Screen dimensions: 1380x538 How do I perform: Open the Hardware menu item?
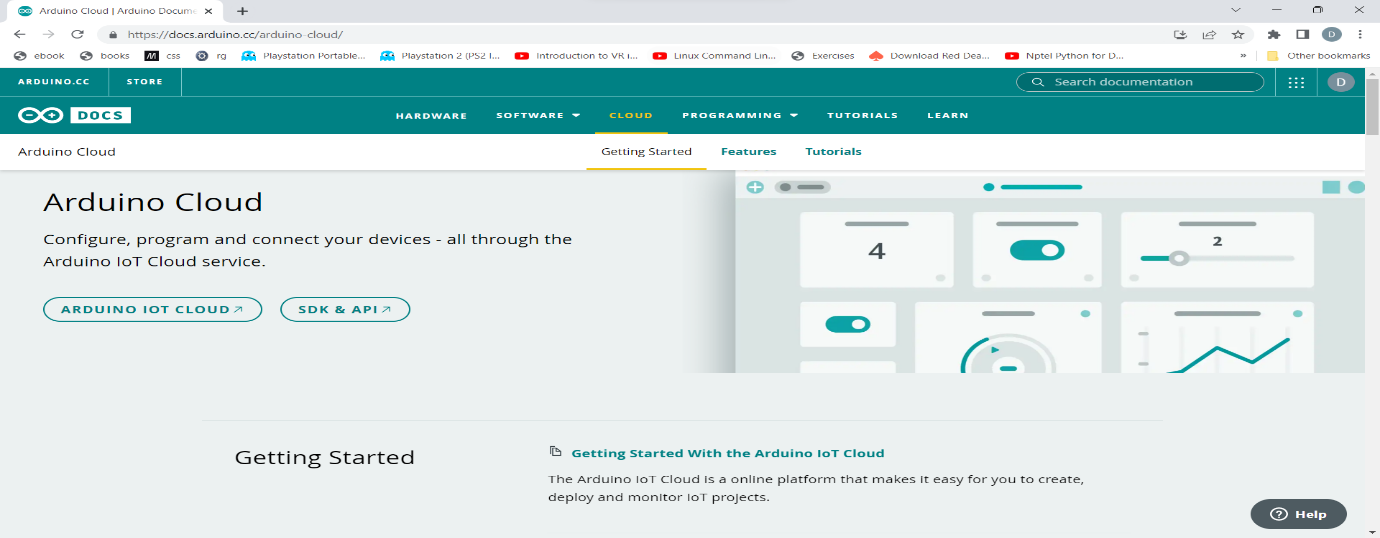click(431, 115)
